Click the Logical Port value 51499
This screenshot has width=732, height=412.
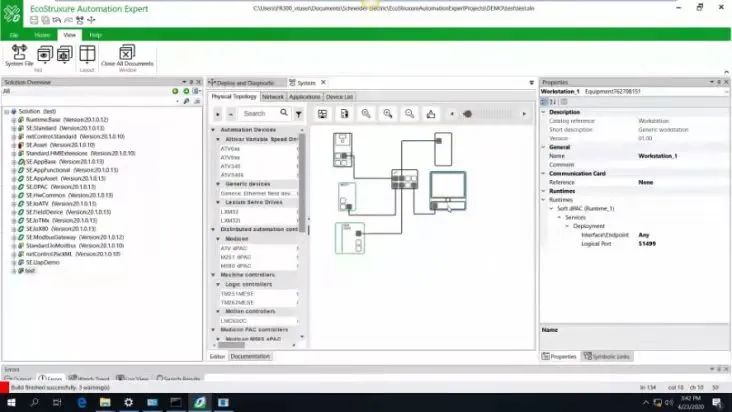pos(647,244)
